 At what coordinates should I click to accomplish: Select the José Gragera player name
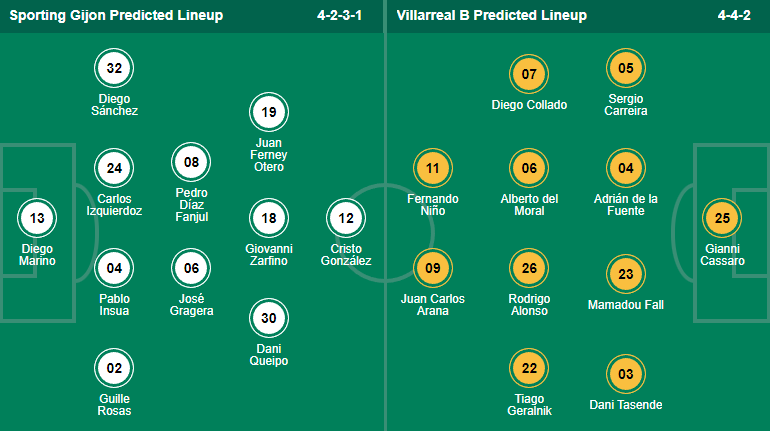pyautogui.click(x=191, y=304)
